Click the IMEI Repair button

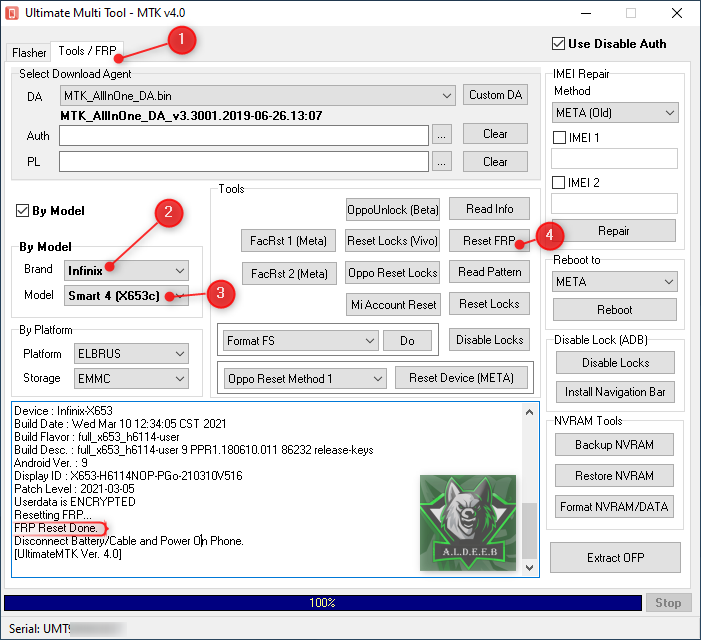tap(614, 231)
